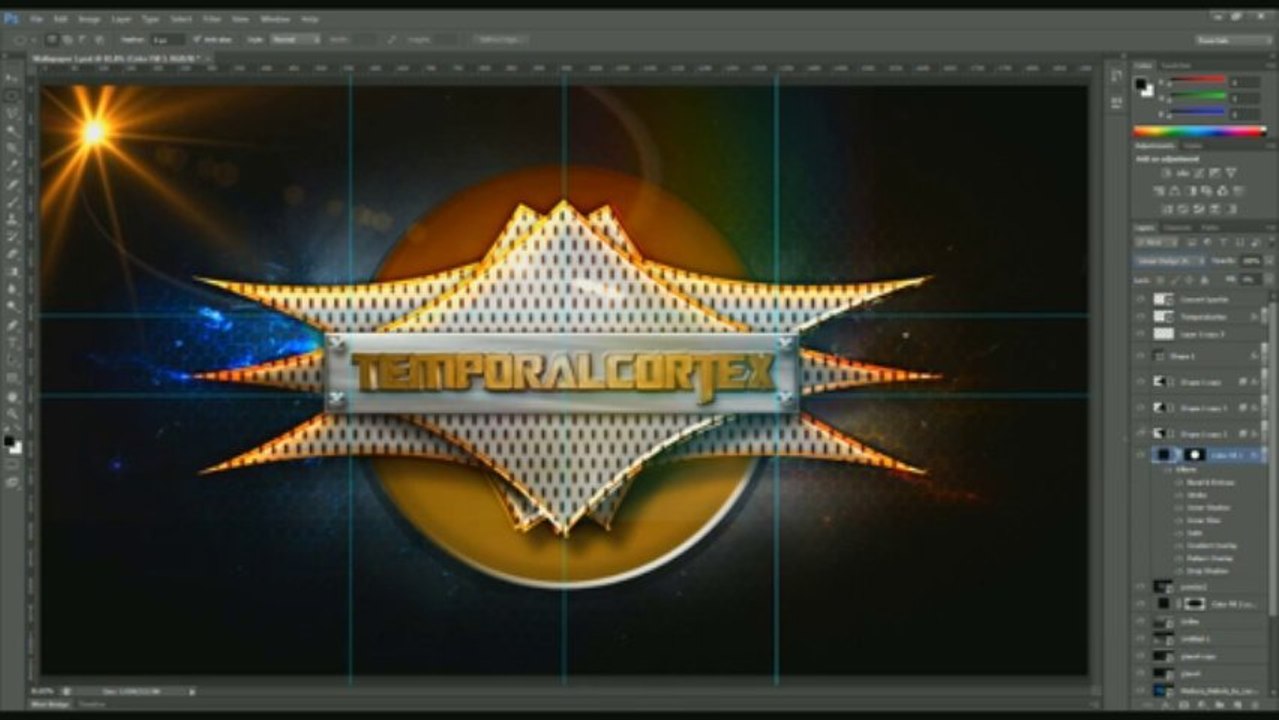
Task: Open the Image menu
Action: coord(89,19)
